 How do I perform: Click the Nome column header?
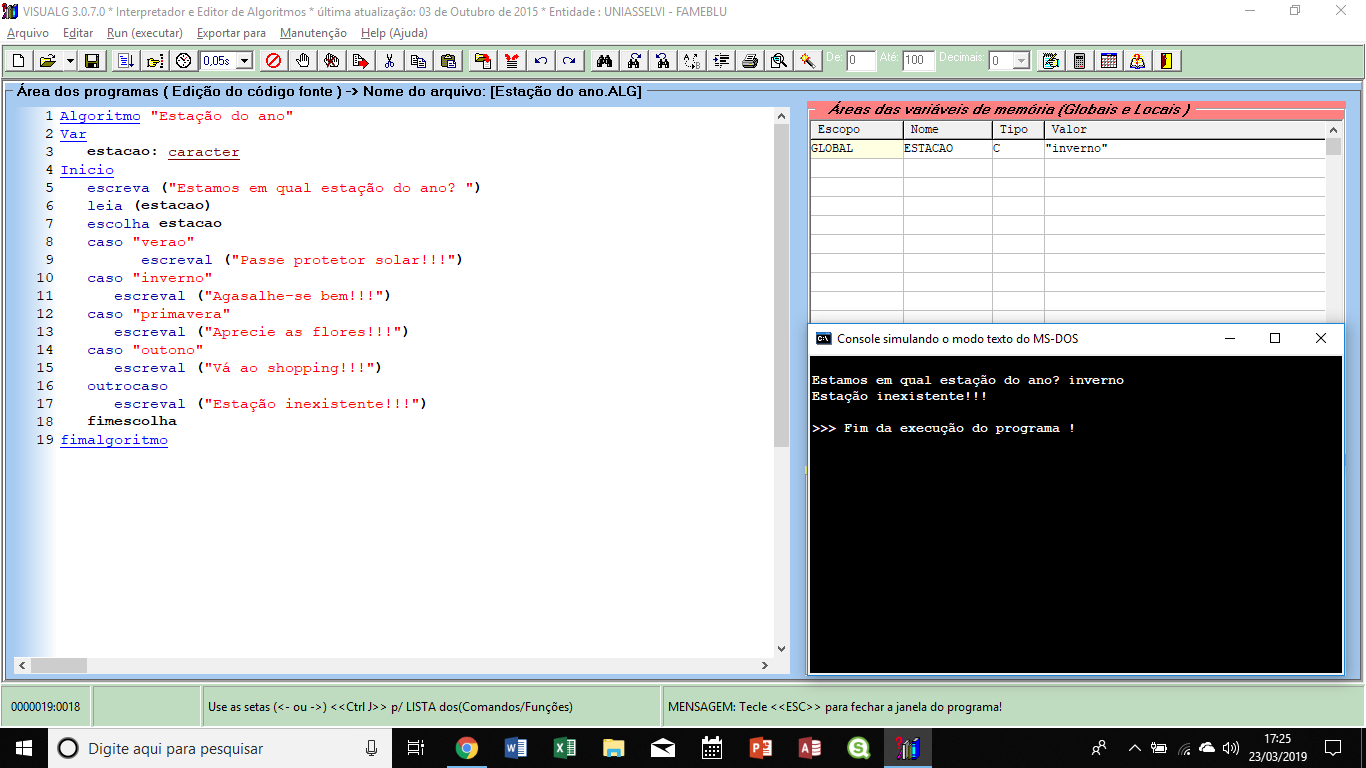click(x=948, y=130)
